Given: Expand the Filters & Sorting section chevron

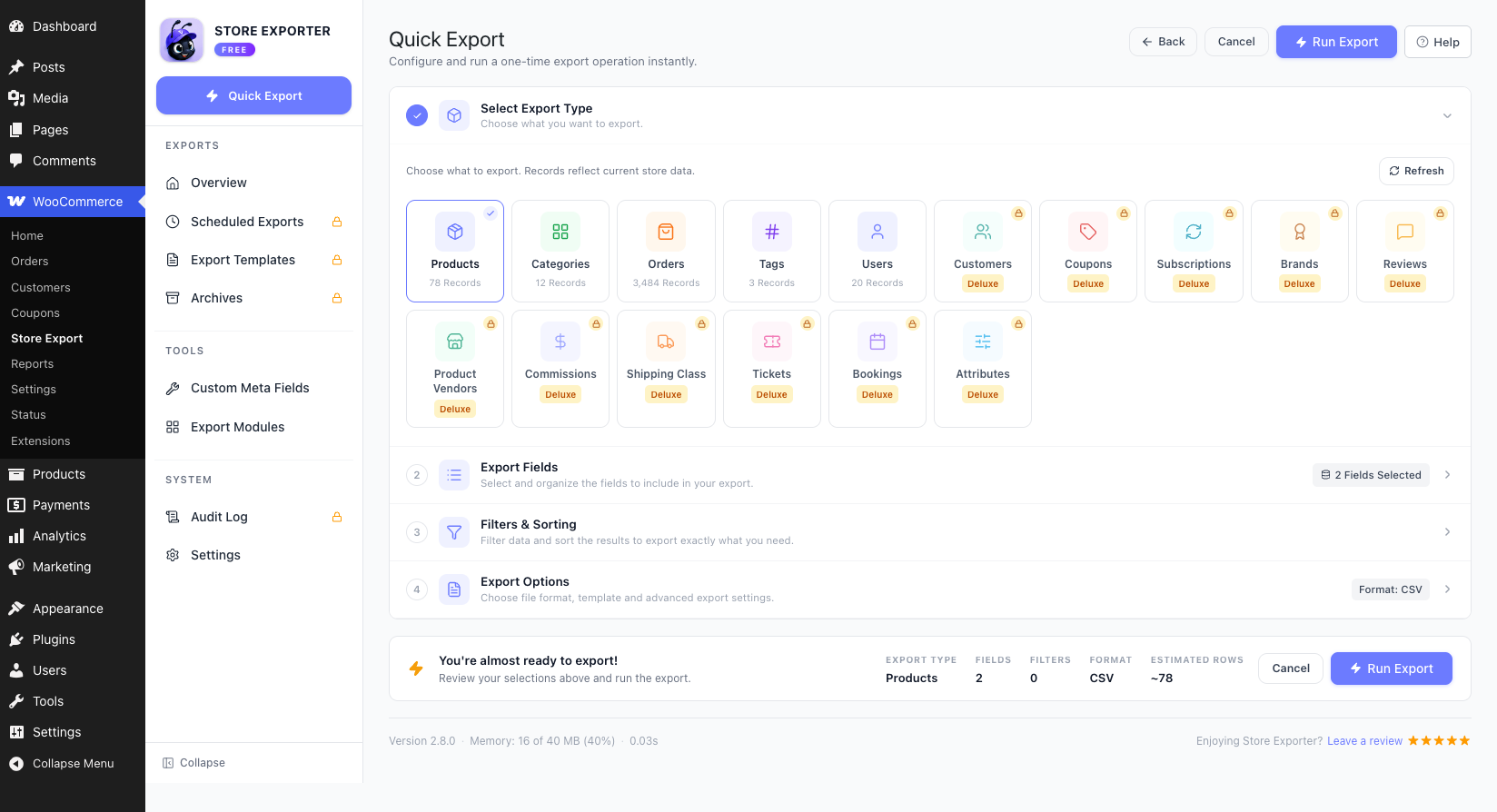Looking at the screenshot, I should (1447, 532).
